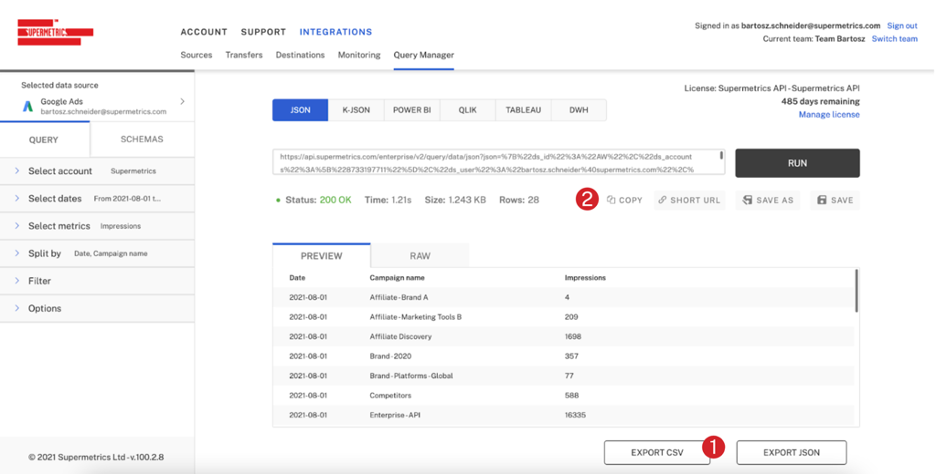Select the Power BI output format
936x474 pixels.
click(x=412, y=110)
